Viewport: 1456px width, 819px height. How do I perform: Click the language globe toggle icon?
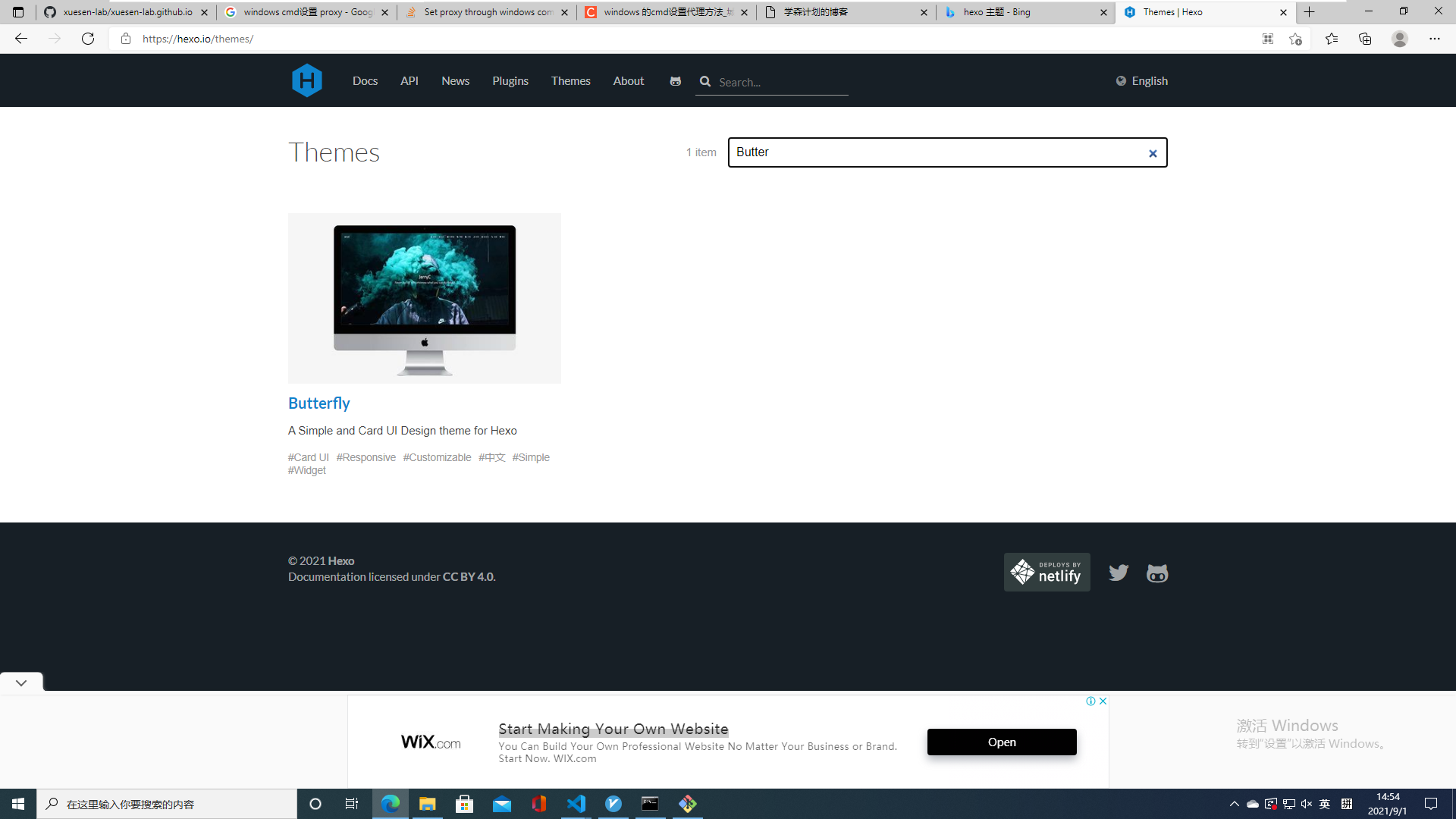tap(1120, 81)
